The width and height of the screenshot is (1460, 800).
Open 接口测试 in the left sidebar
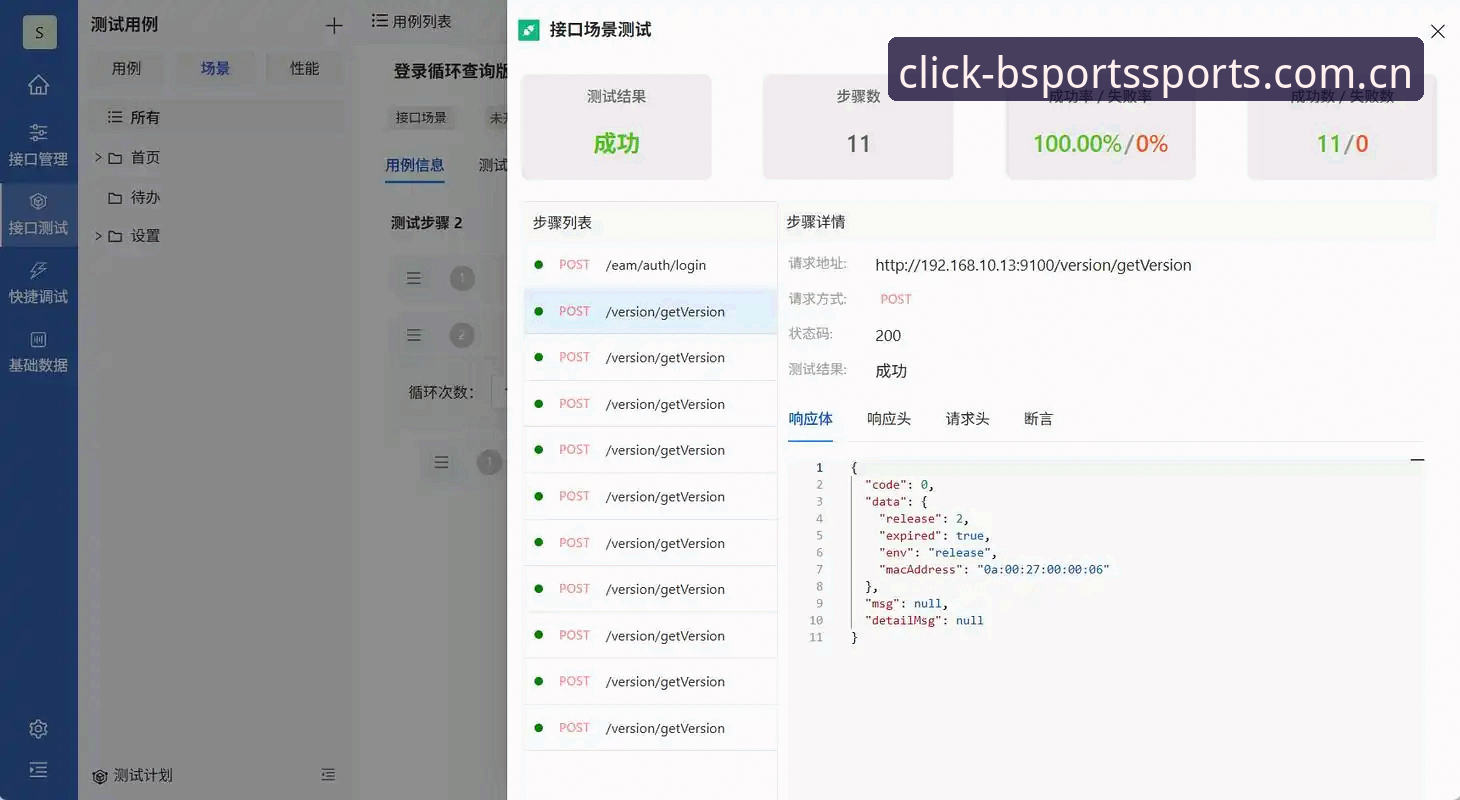[x=38, y=214]
